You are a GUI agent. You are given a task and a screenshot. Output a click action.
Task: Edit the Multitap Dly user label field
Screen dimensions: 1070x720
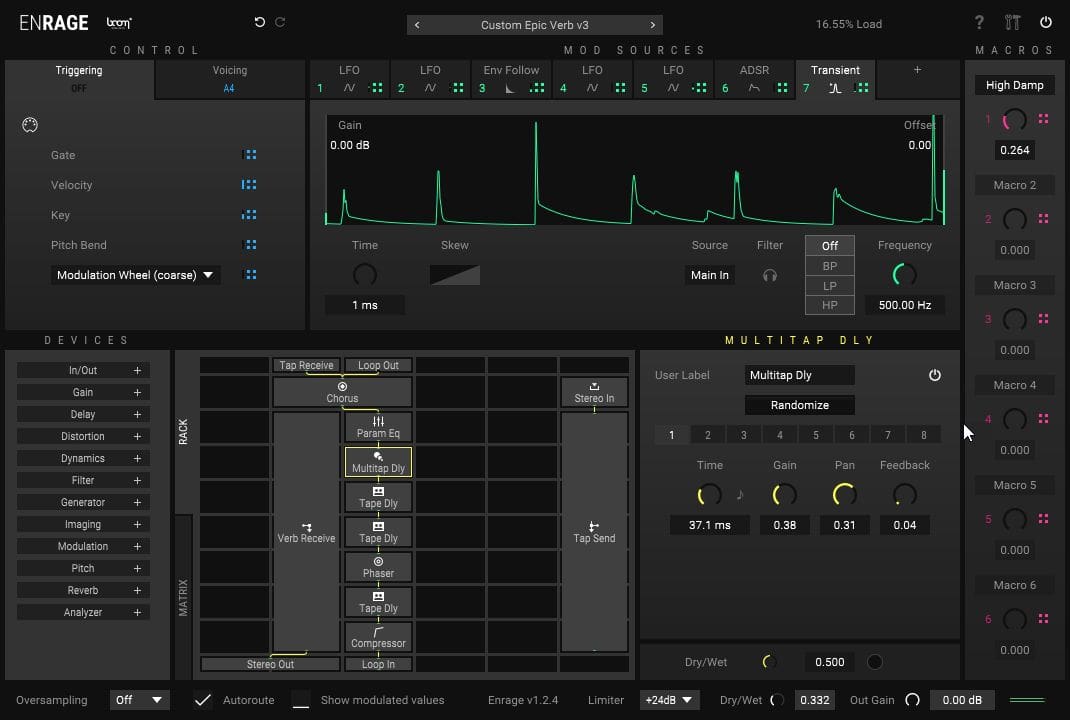click(x=800, y=375)
